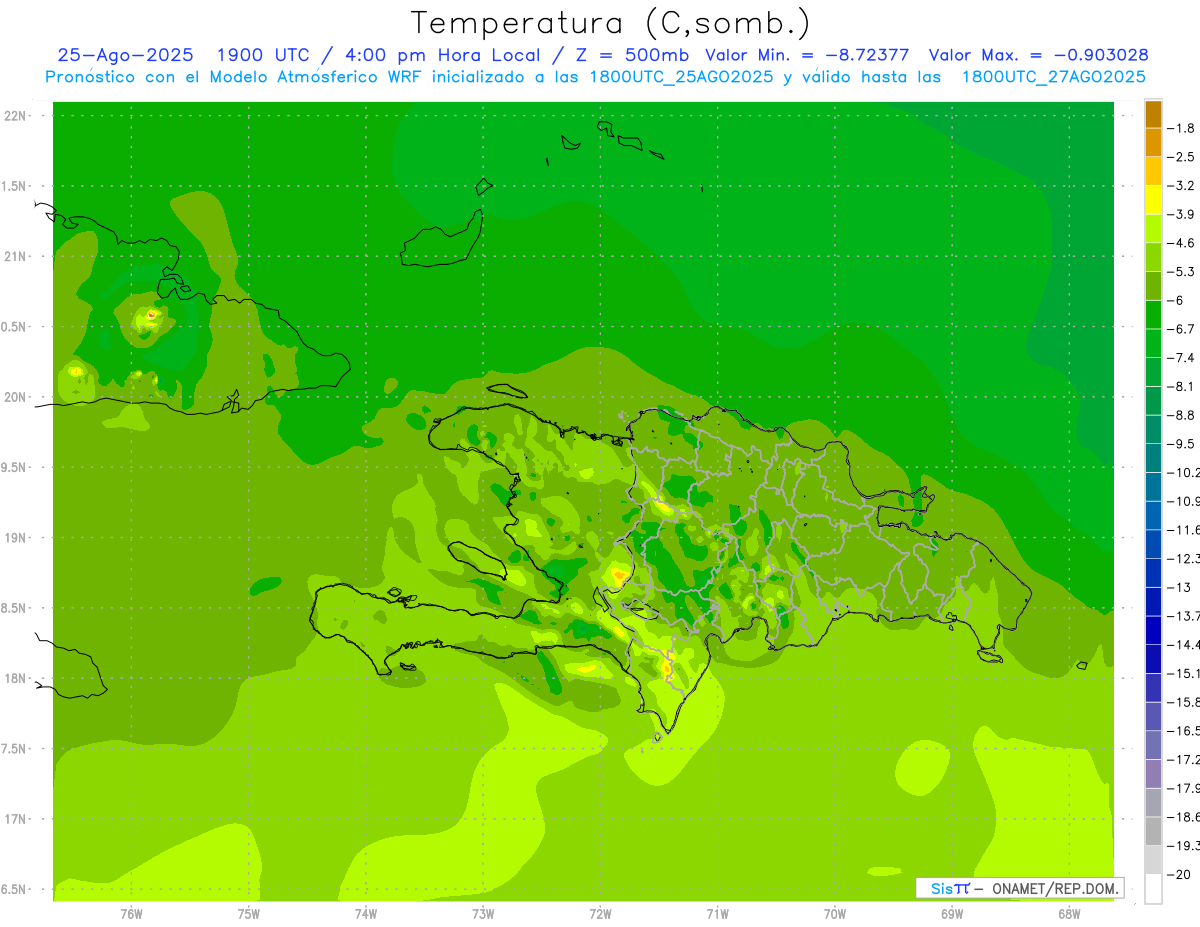Click the blue swatch between -13 and -13.7

pos(1153,600)
